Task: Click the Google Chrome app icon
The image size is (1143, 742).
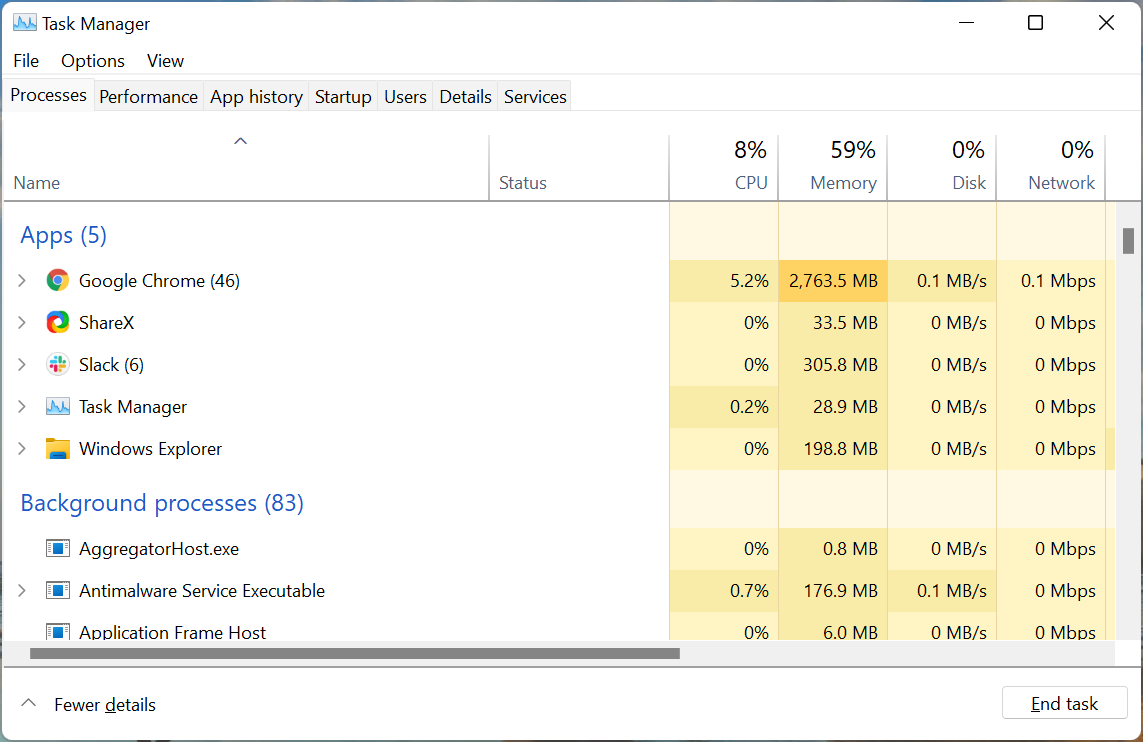Action: click(57, 280)
